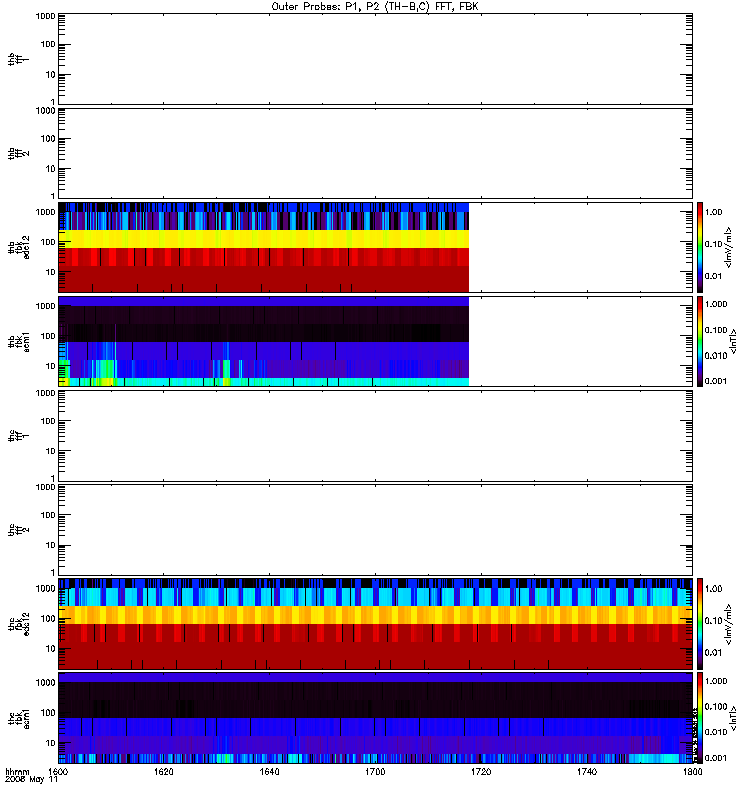
Task: Click the "thc fbk scm1" axis label
Action: click(x=19, y=718)
